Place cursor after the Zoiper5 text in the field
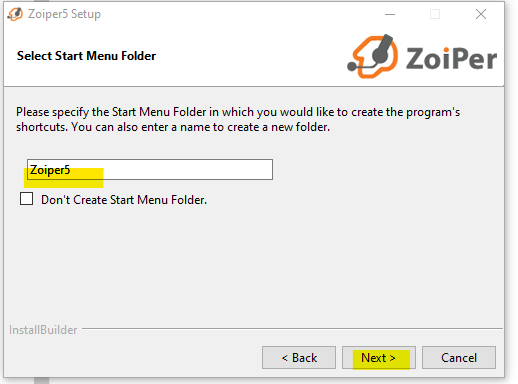This screenshot has height=384, width=518. click(72, 170)
